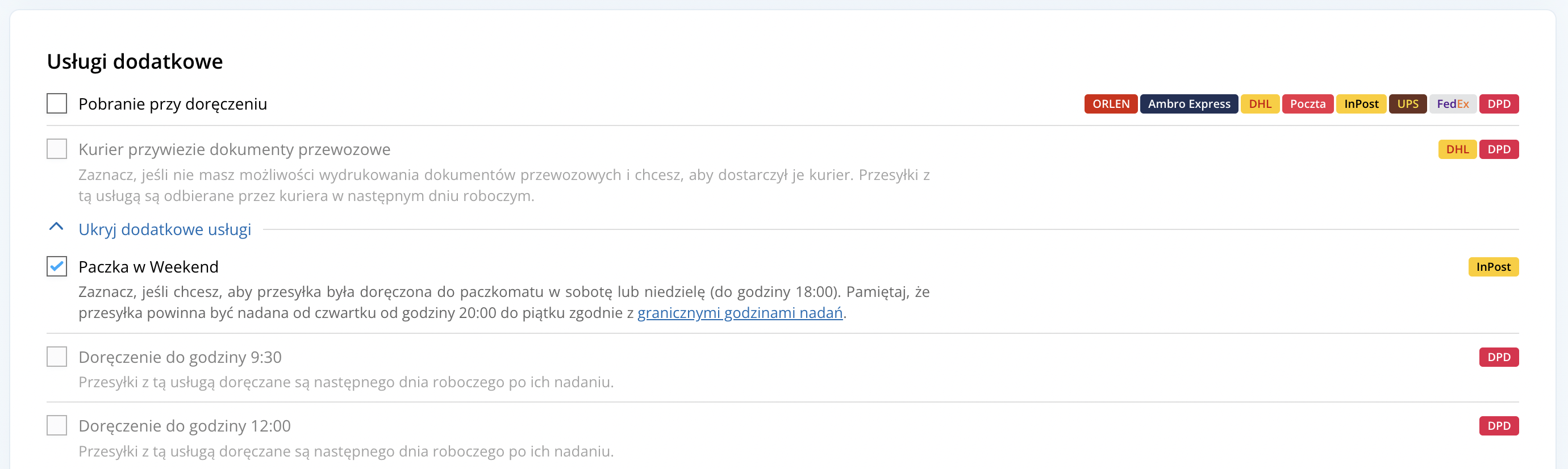Click DHL badge in Kurier documents row
The height and width of the screenshot is (469, 1568).
(1457, 150)
